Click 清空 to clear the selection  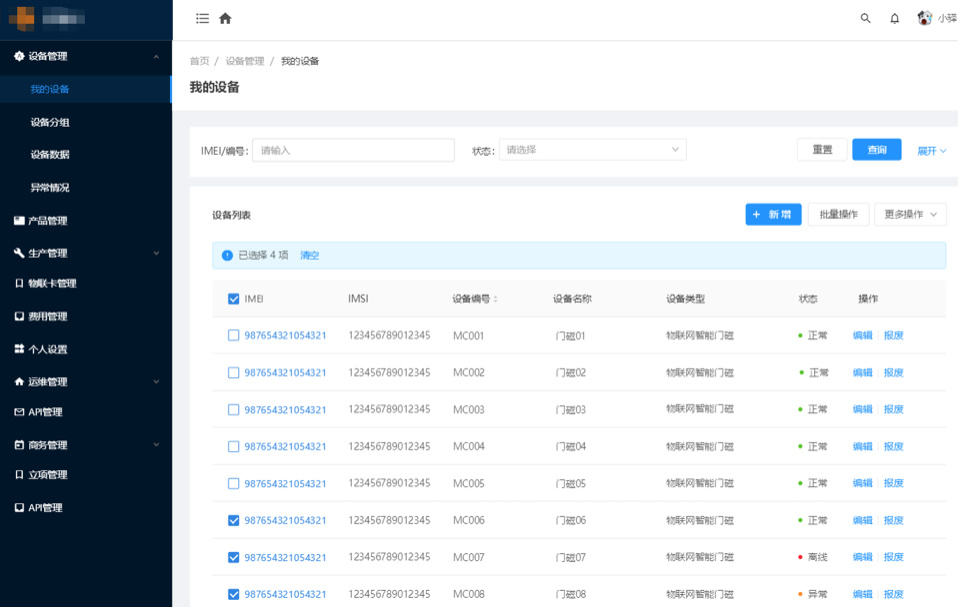tap(310, 255)
